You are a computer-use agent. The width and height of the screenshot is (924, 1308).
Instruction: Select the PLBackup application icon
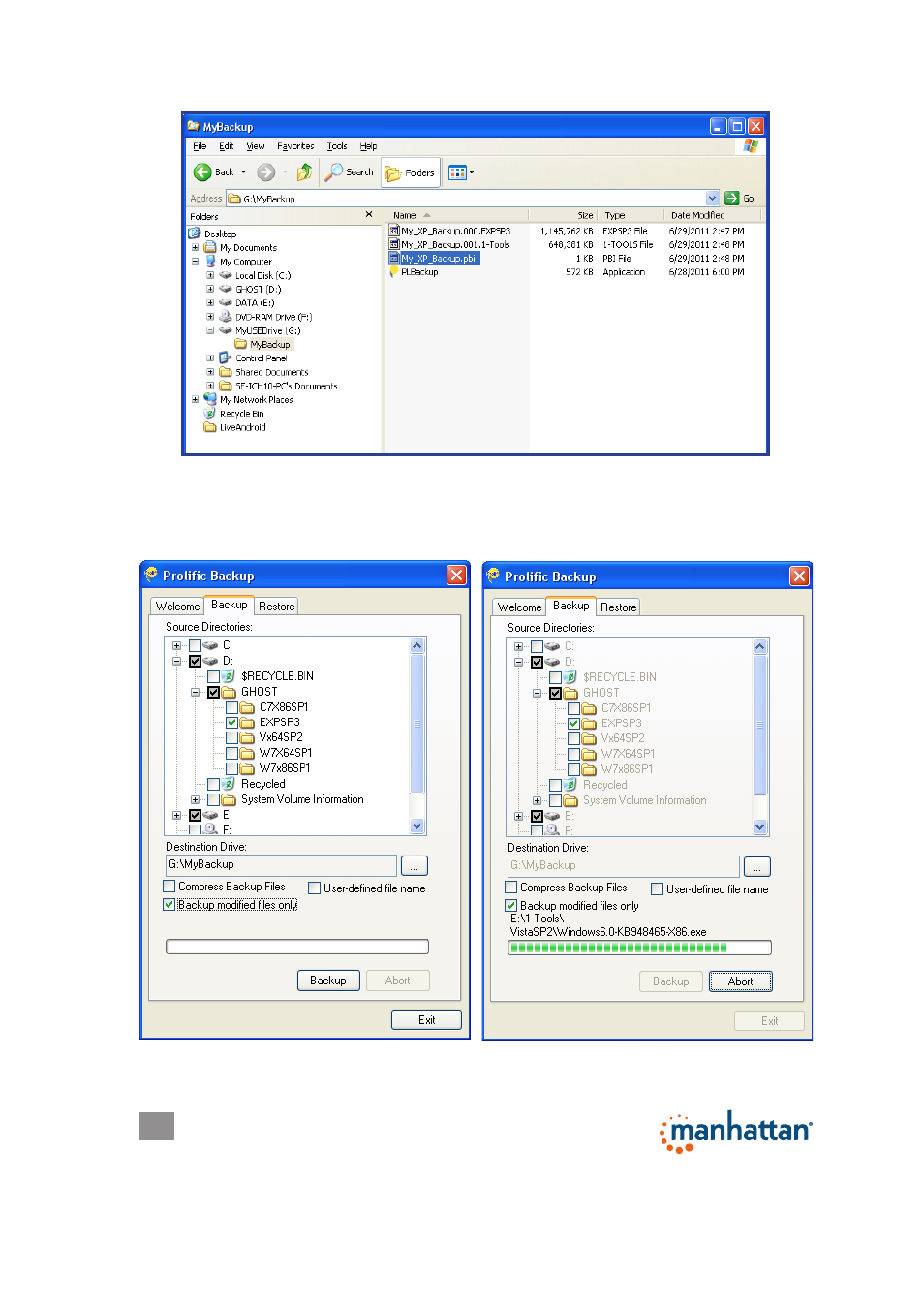[x=394, y=272]
